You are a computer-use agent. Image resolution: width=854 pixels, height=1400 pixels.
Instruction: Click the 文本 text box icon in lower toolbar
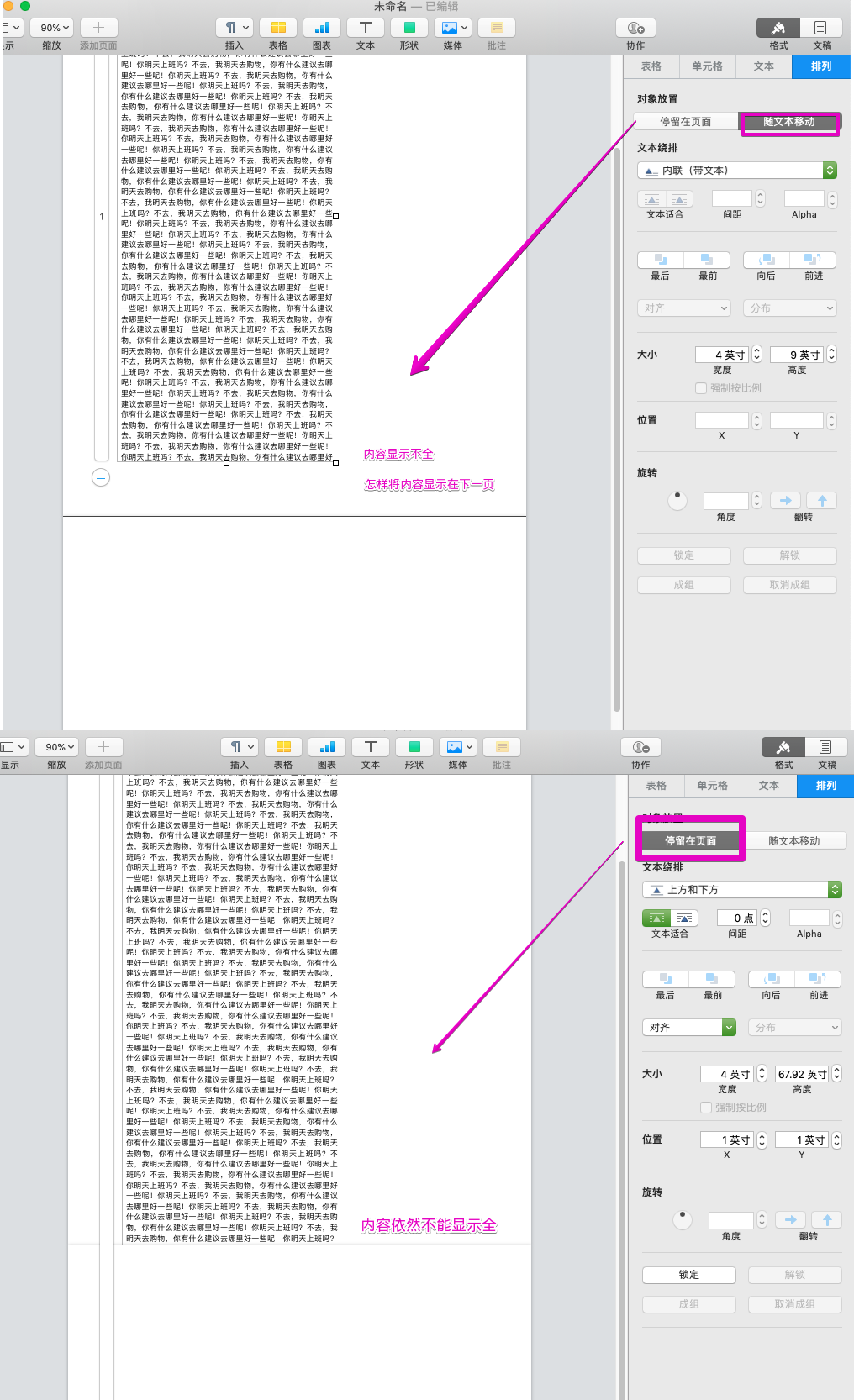pyautogui.click(x=371, y=747)
